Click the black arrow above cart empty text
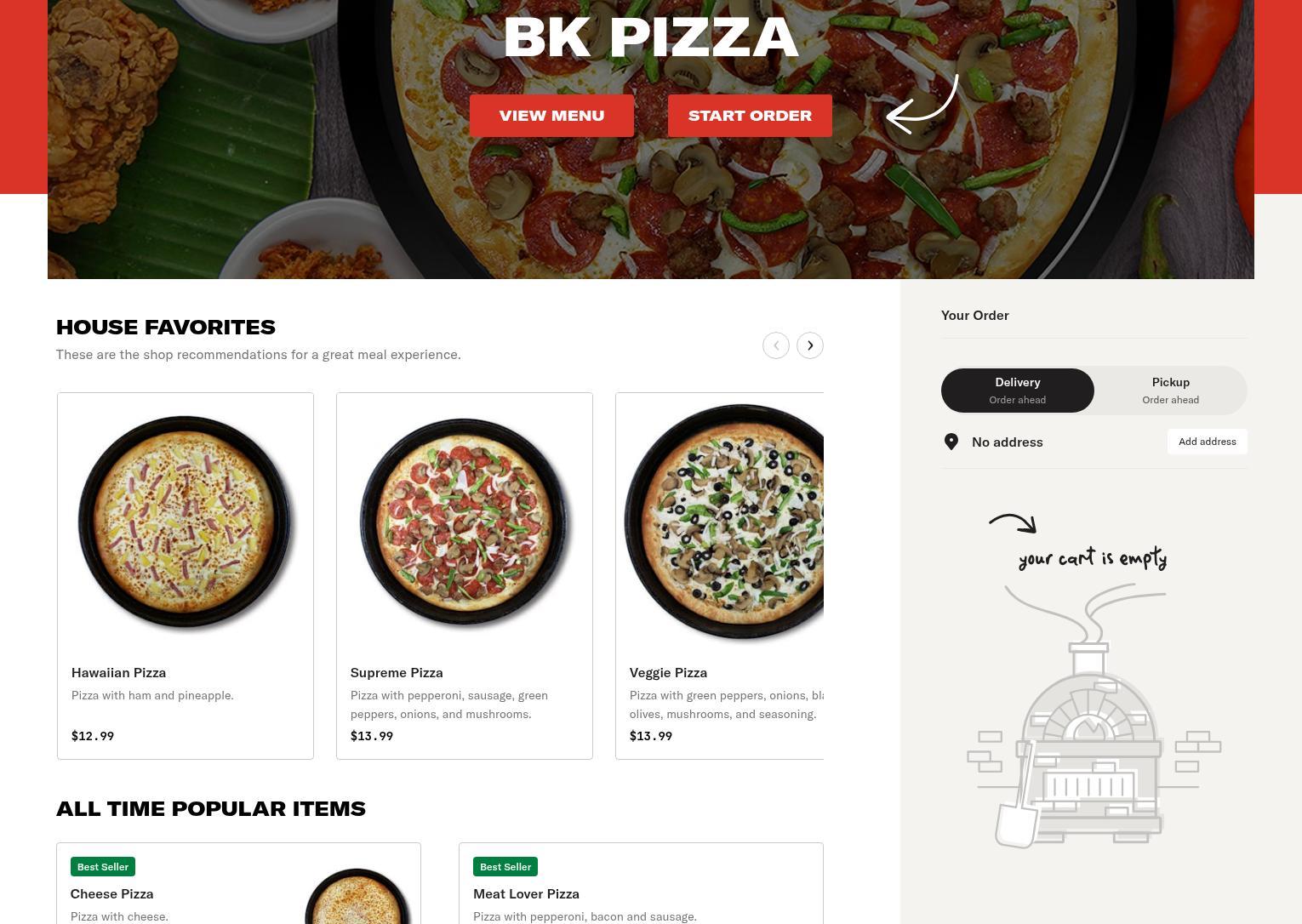This screenshot has width=1302, height=924. [1013, 523]
